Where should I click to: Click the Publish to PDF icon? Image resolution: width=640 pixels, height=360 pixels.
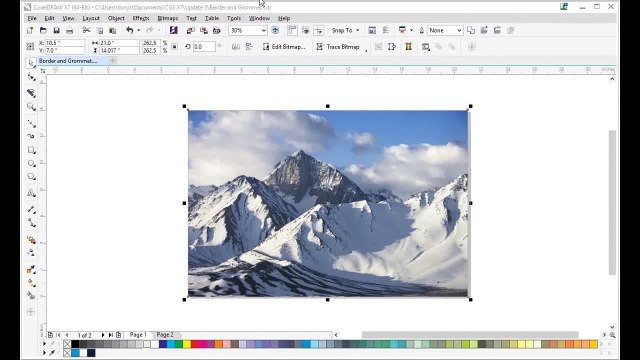[217, 30]
